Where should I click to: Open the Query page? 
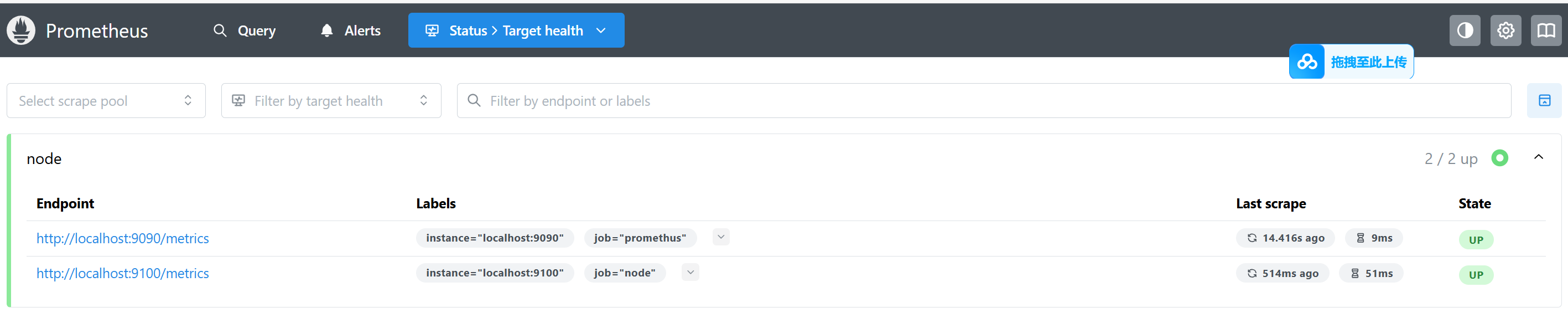245,30
